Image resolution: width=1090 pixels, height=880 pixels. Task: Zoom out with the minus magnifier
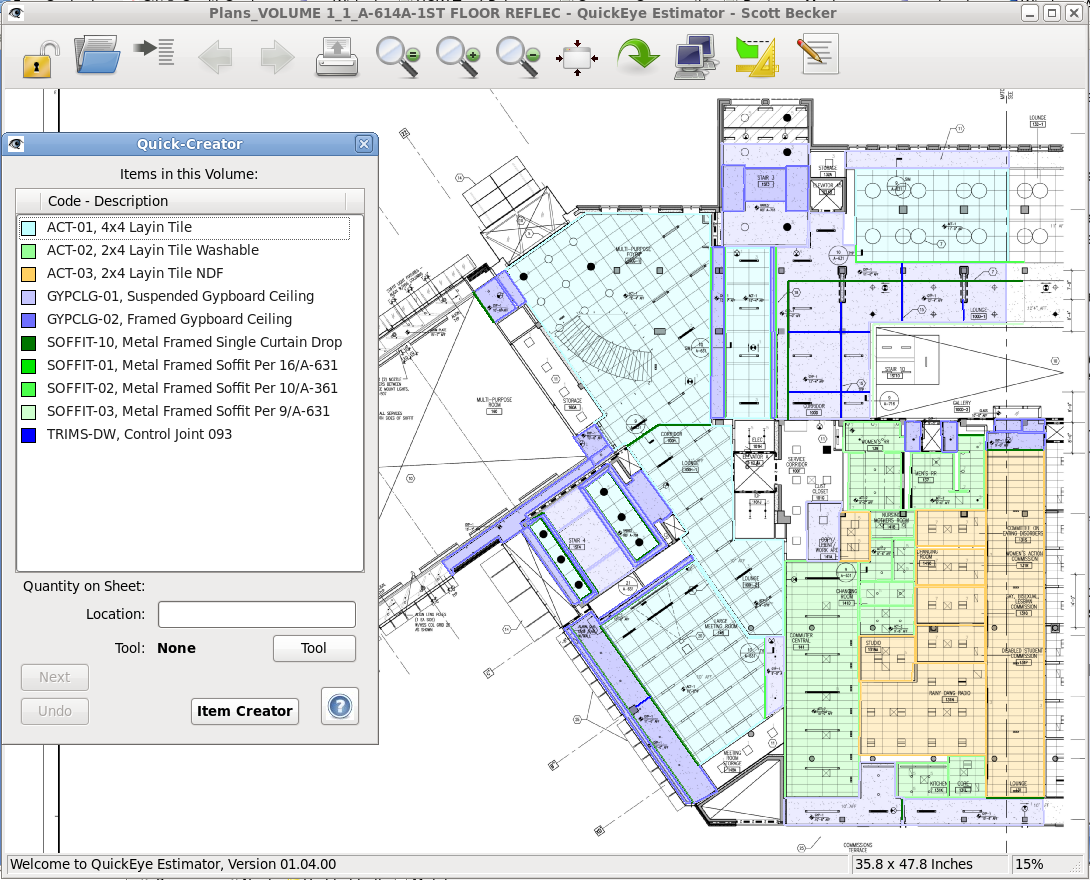518,56
